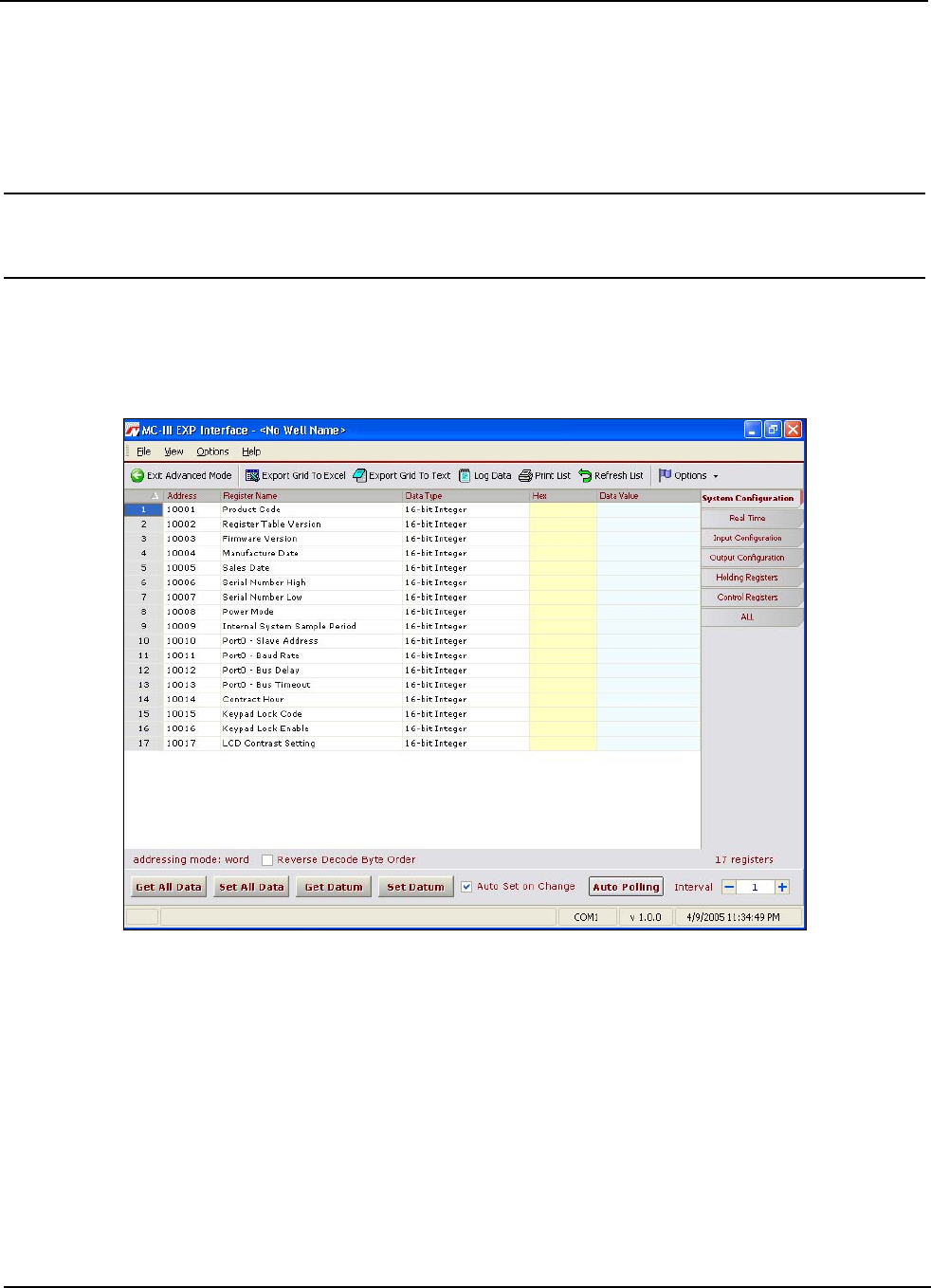Click the Auto Polling button

[x=626, y=887]
